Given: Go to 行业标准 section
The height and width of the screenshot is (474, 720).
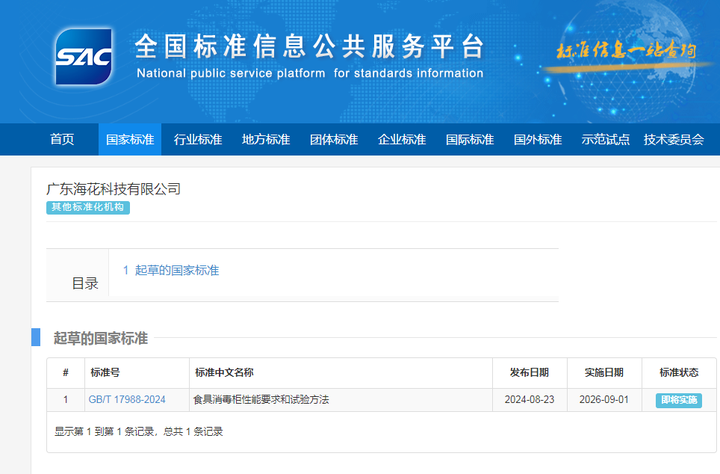Looking at the screenshot, I should tap(198, 139).
